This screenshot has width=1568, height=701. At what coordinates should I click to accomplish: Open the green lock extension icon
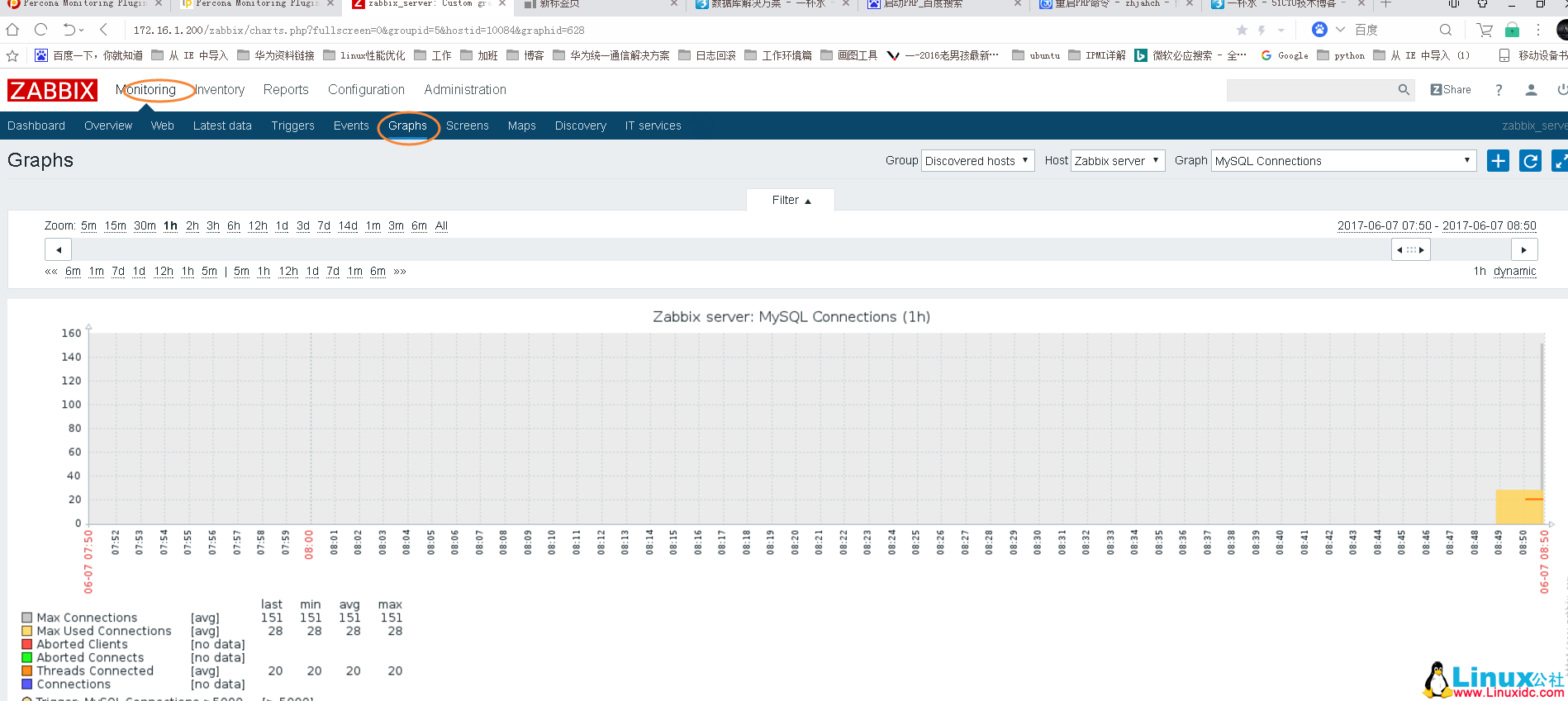point(1512,30)
